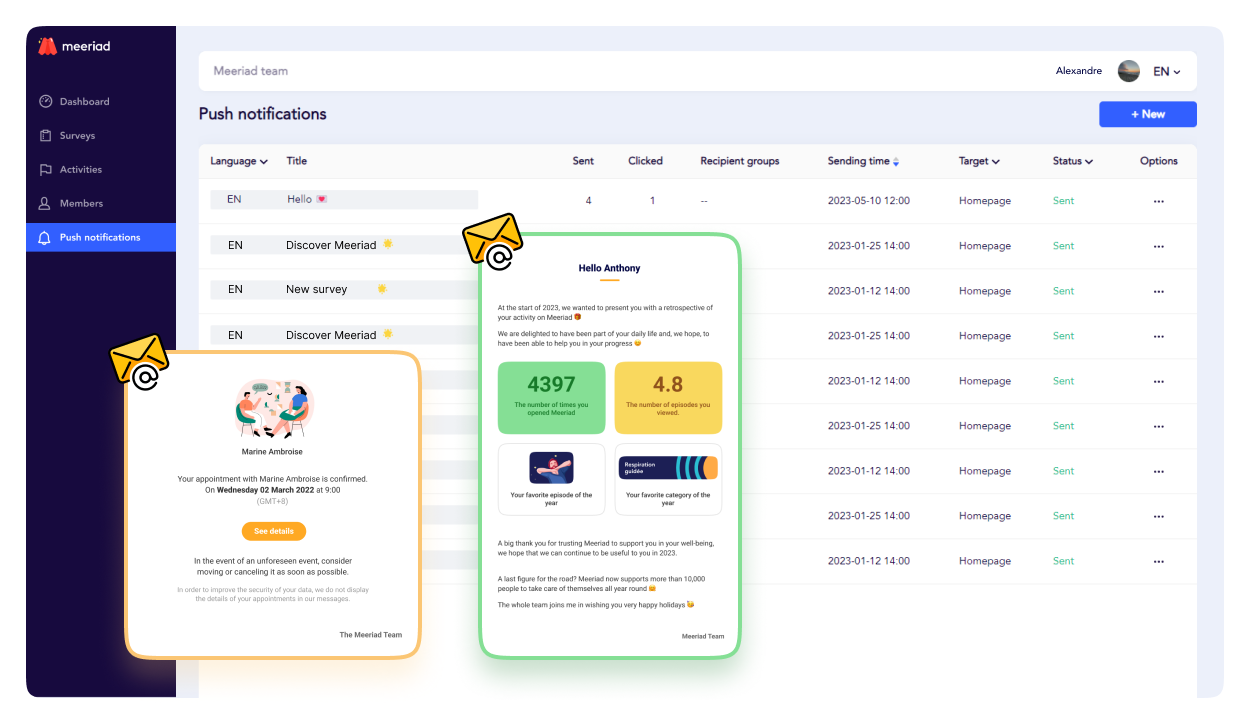Viewport: 1252px width, 728px height.
Task: Click the Clicked column header
Action: [645, 161]
